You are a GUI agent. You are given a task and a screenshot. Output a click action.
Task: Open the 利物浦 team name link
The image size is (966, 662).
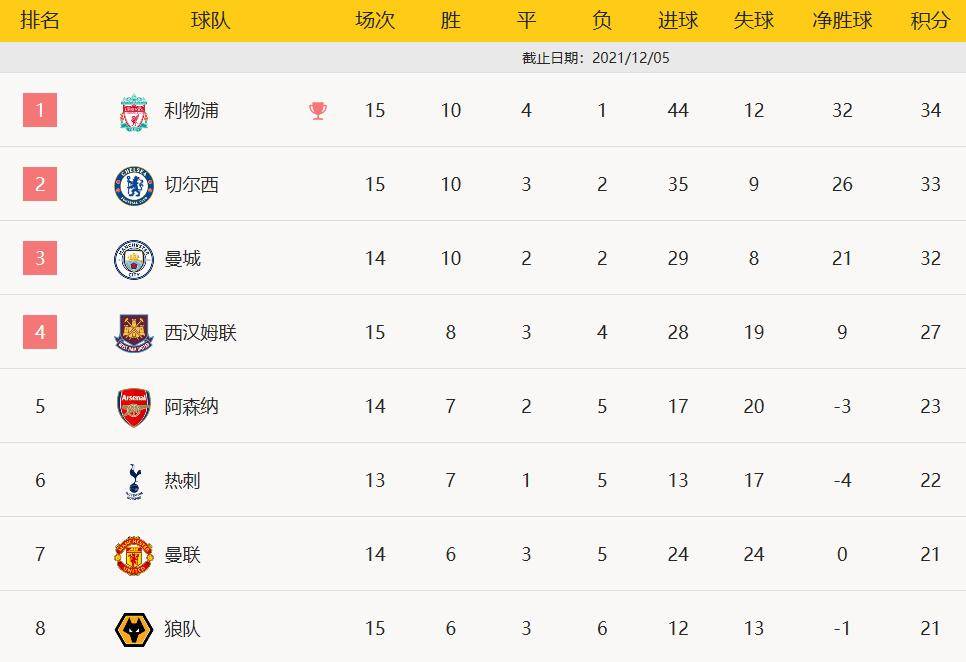[x=191, y=111]
